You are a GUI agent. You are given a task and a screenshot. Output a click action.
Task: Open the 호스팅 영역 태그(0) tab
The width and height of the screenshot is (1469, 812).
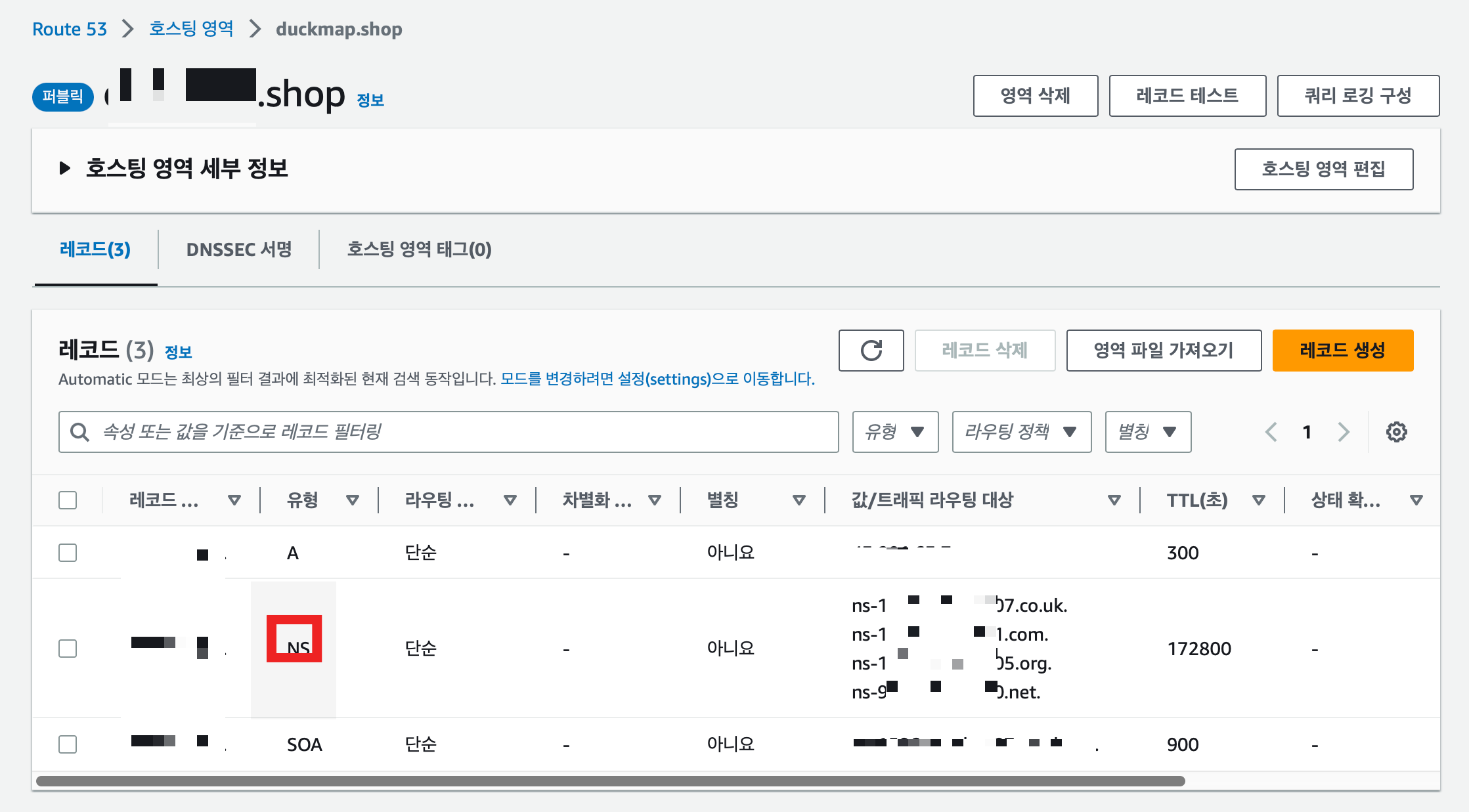(419, 249)
